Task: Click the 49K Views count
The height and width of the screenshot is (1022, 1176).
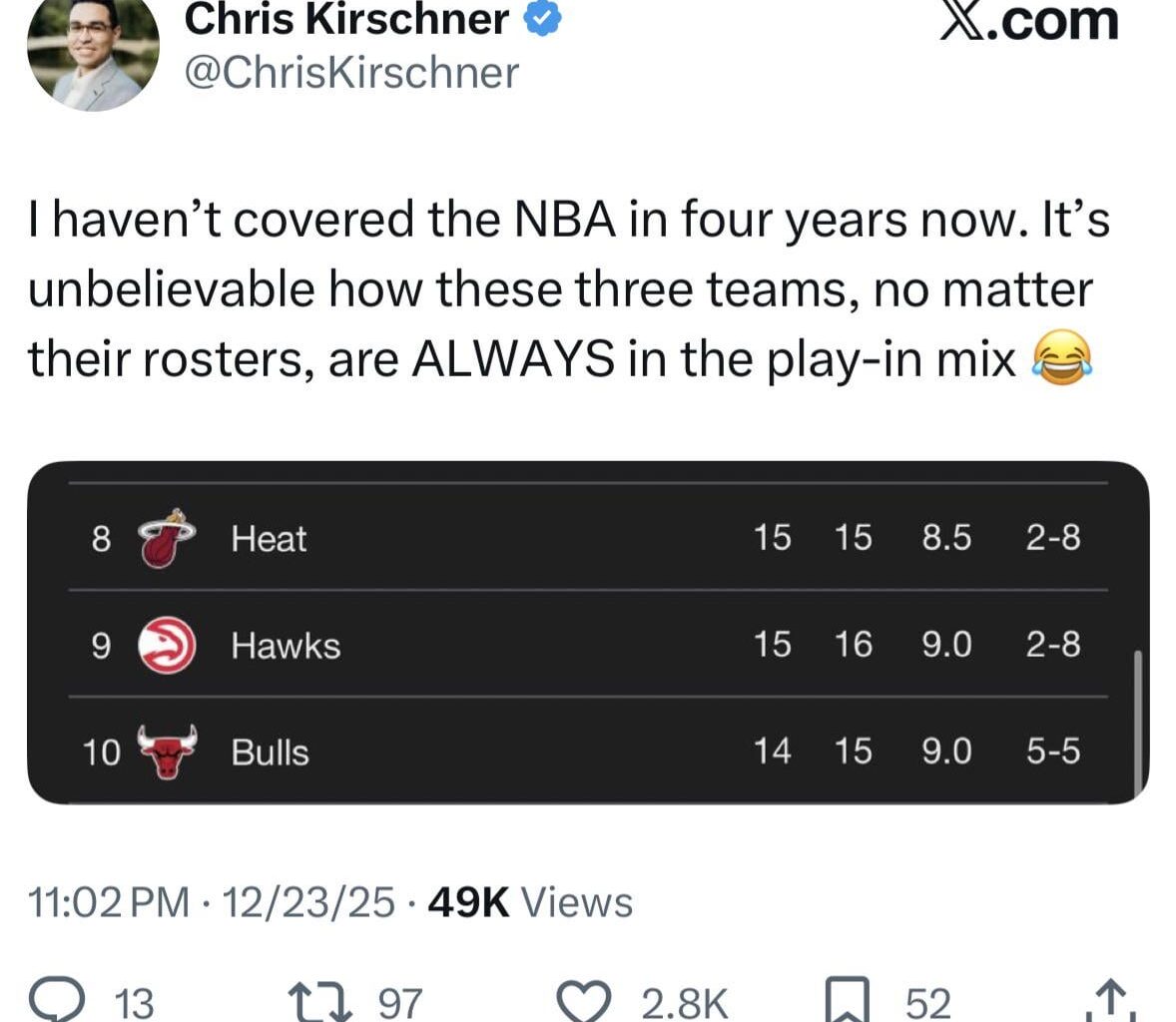Action: [x=529, y=902]
